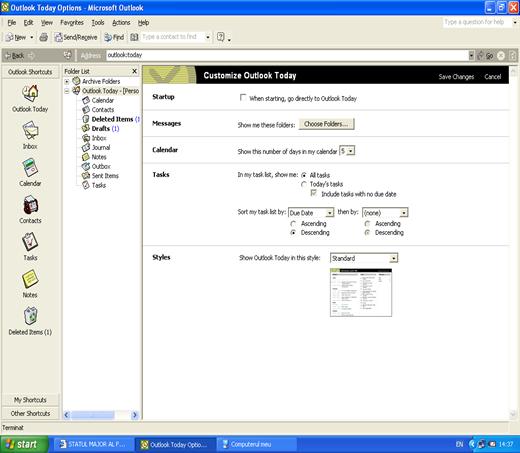
Task: Open the contact search box dropdown arrow
Action: coord(208,37)
